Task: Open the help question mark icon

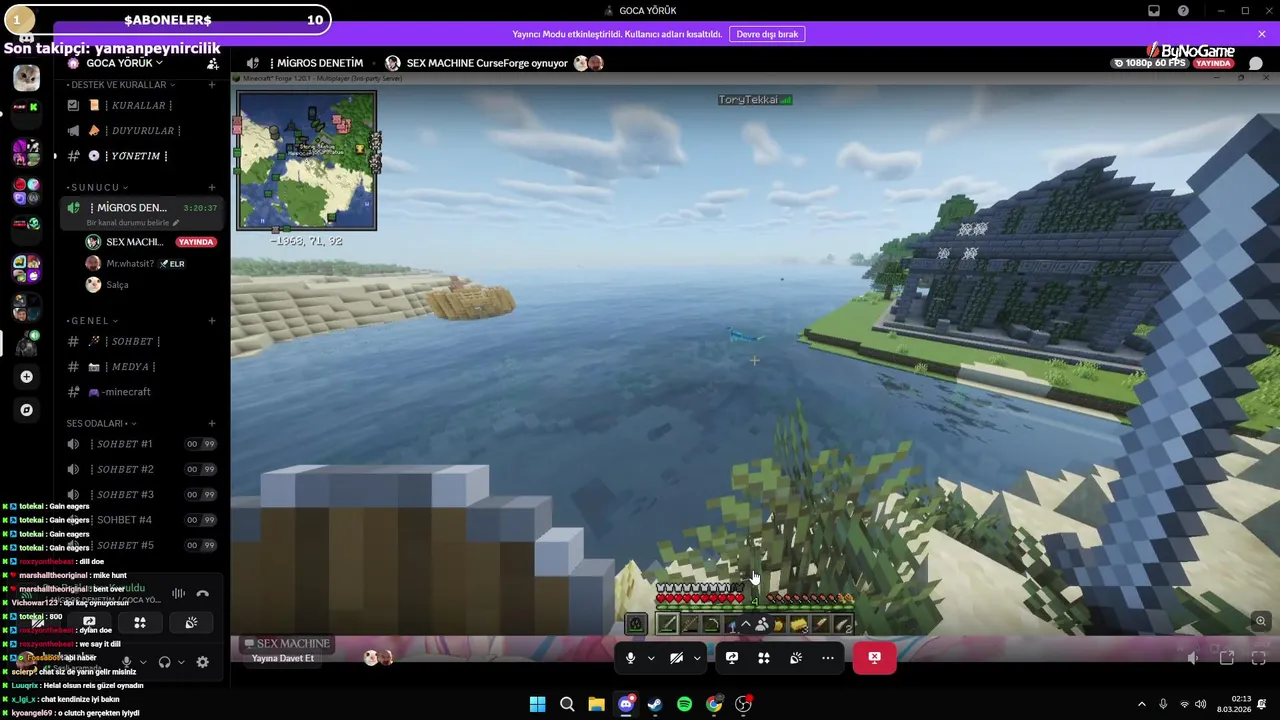Action: point(1183,10)
